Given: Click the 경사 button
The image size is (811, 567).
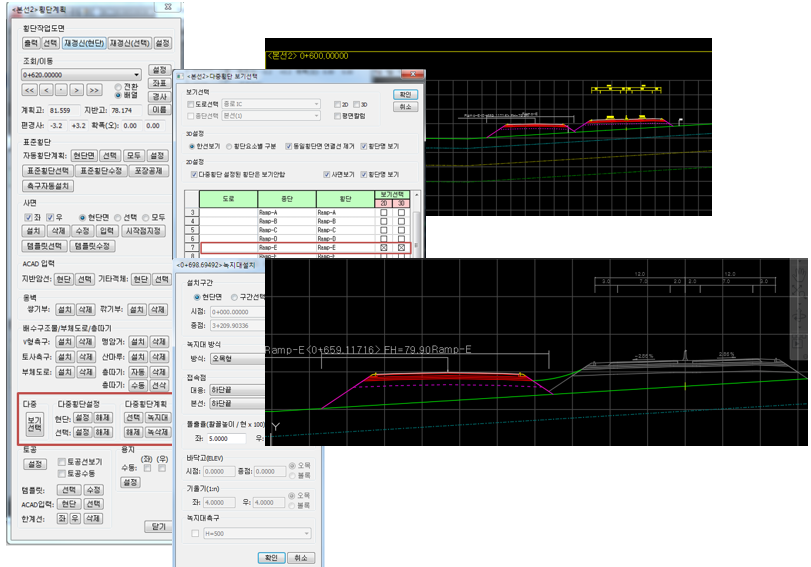Looking at the screenshot, I should coord(159,96).
